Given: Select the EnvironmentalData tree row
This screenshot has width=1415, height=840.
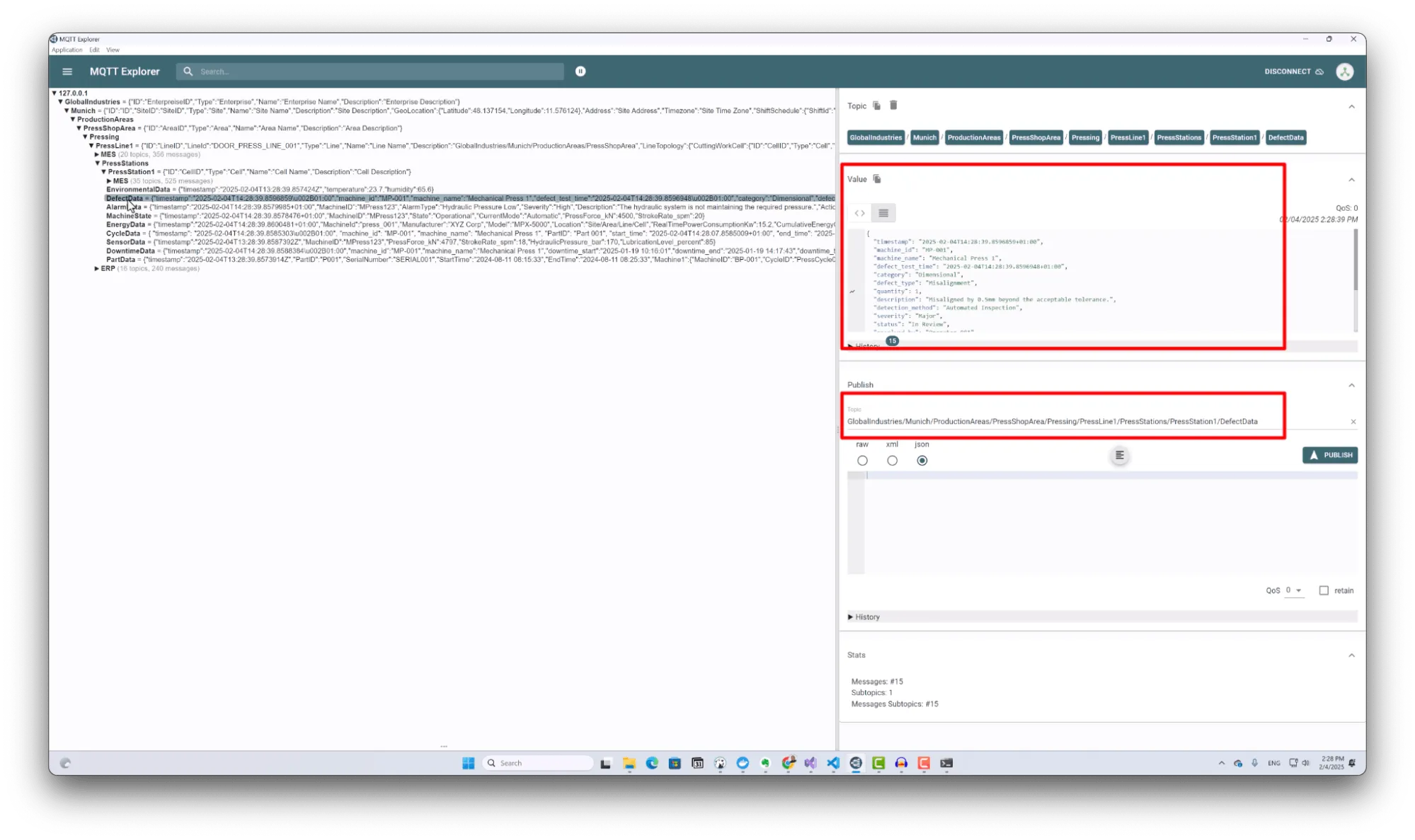Looking at the screenshot, I should [270, 190].
